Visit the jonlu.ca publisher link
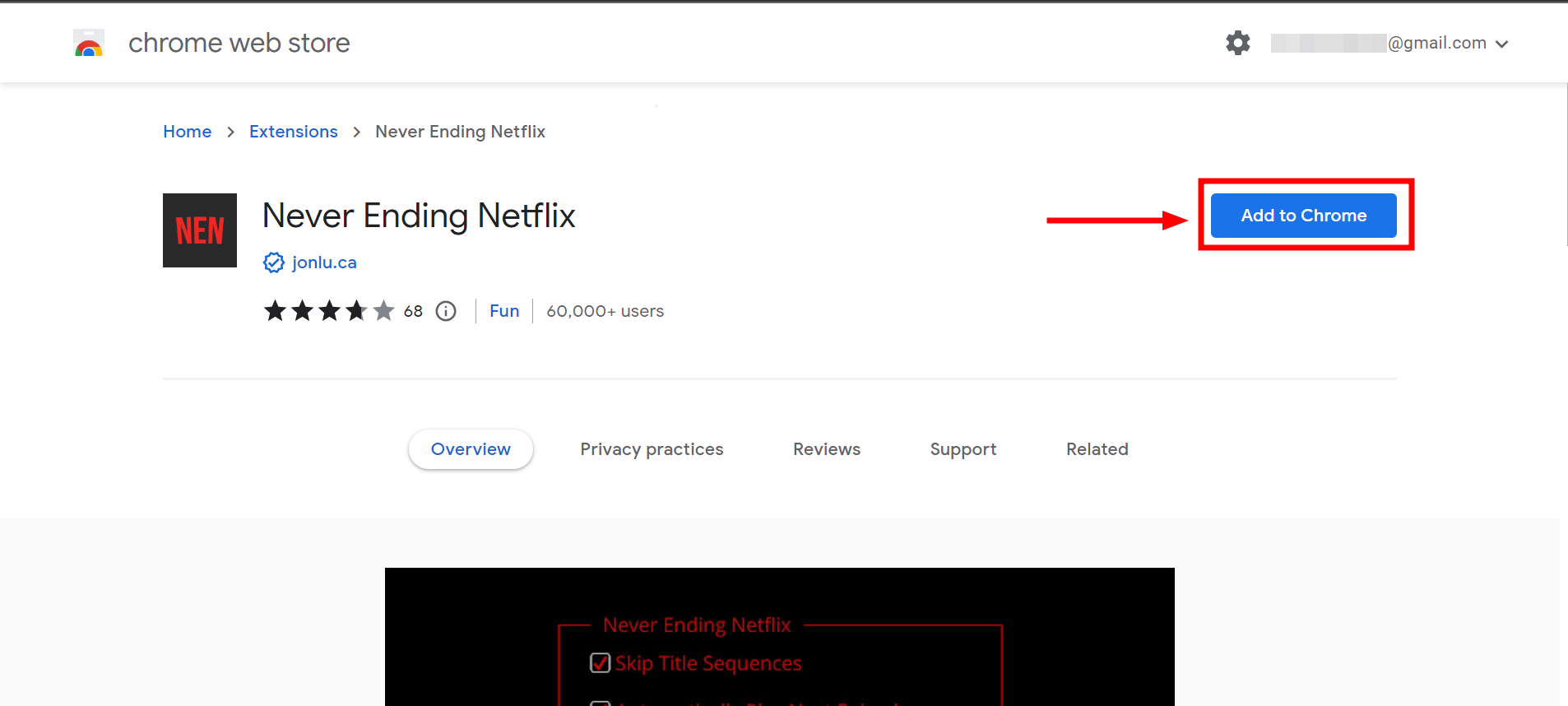This screenshot has width=1568, height=706. 324,262
